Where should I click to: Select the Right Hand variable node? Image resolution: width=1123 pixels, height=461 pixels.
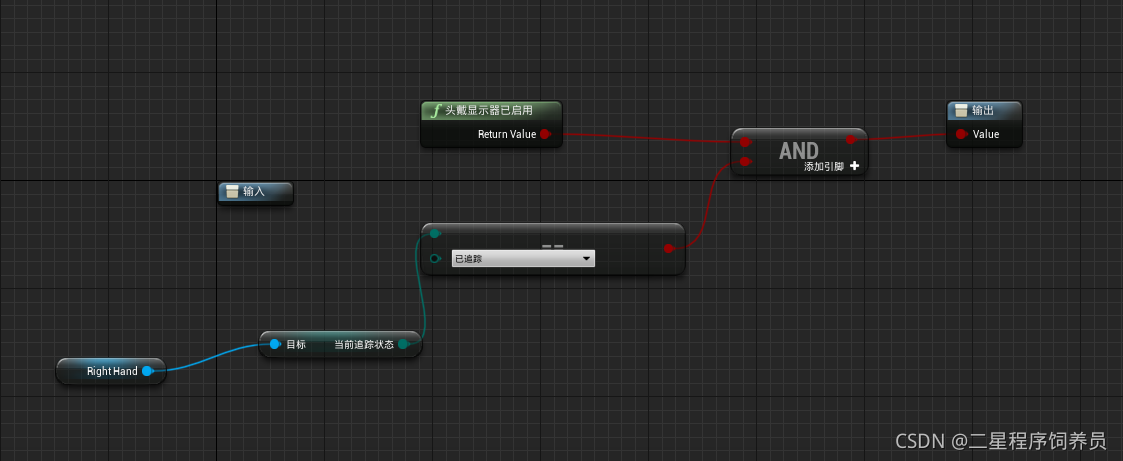pyautogui.click(x=111, y=371)
